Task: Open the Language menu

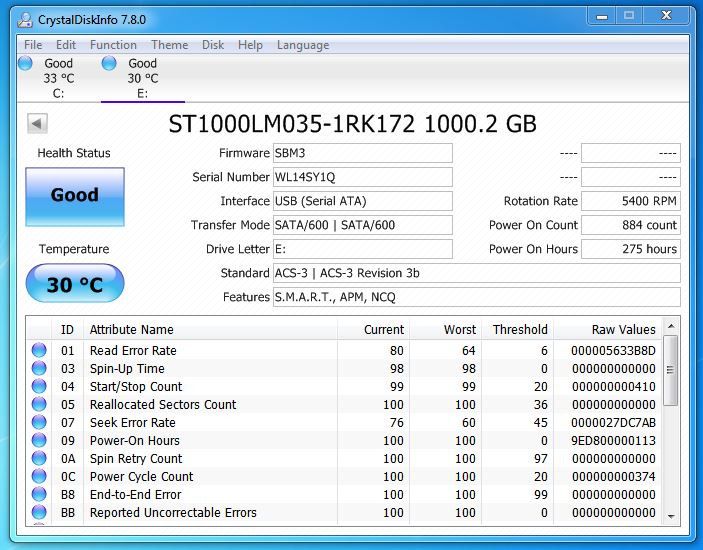Action: point(303,45)
